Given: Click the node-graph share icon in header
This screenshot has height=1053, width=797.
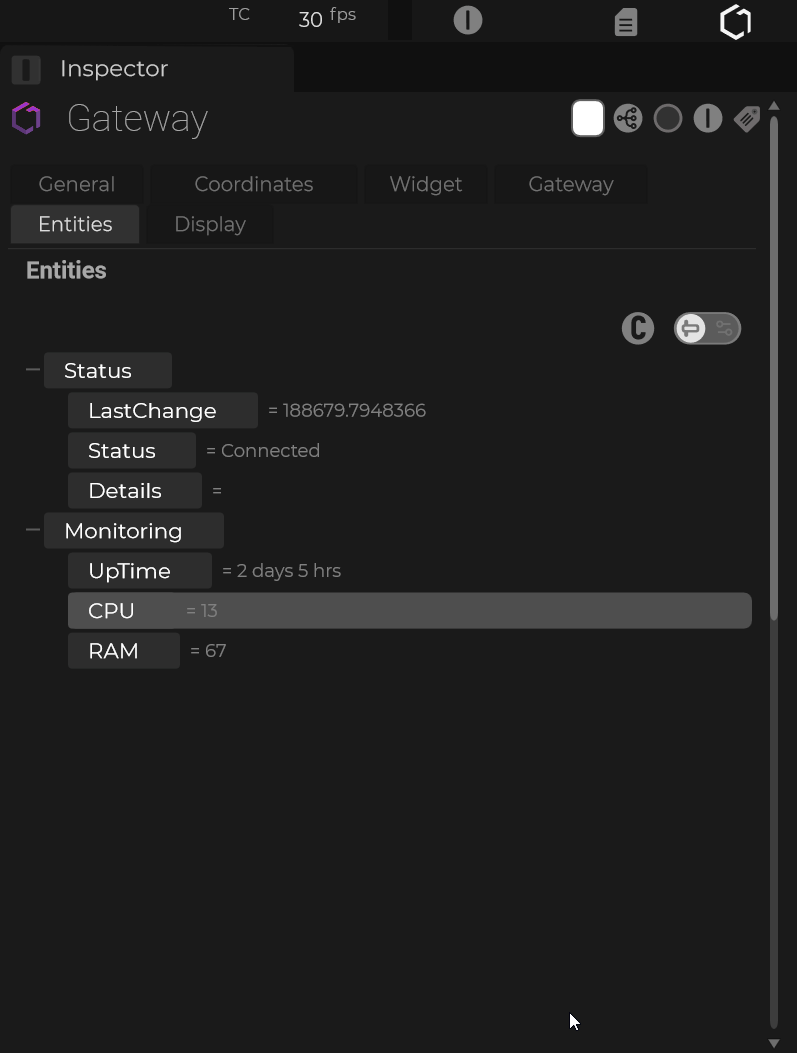Looking at the screenshot, I should (628, 118).
